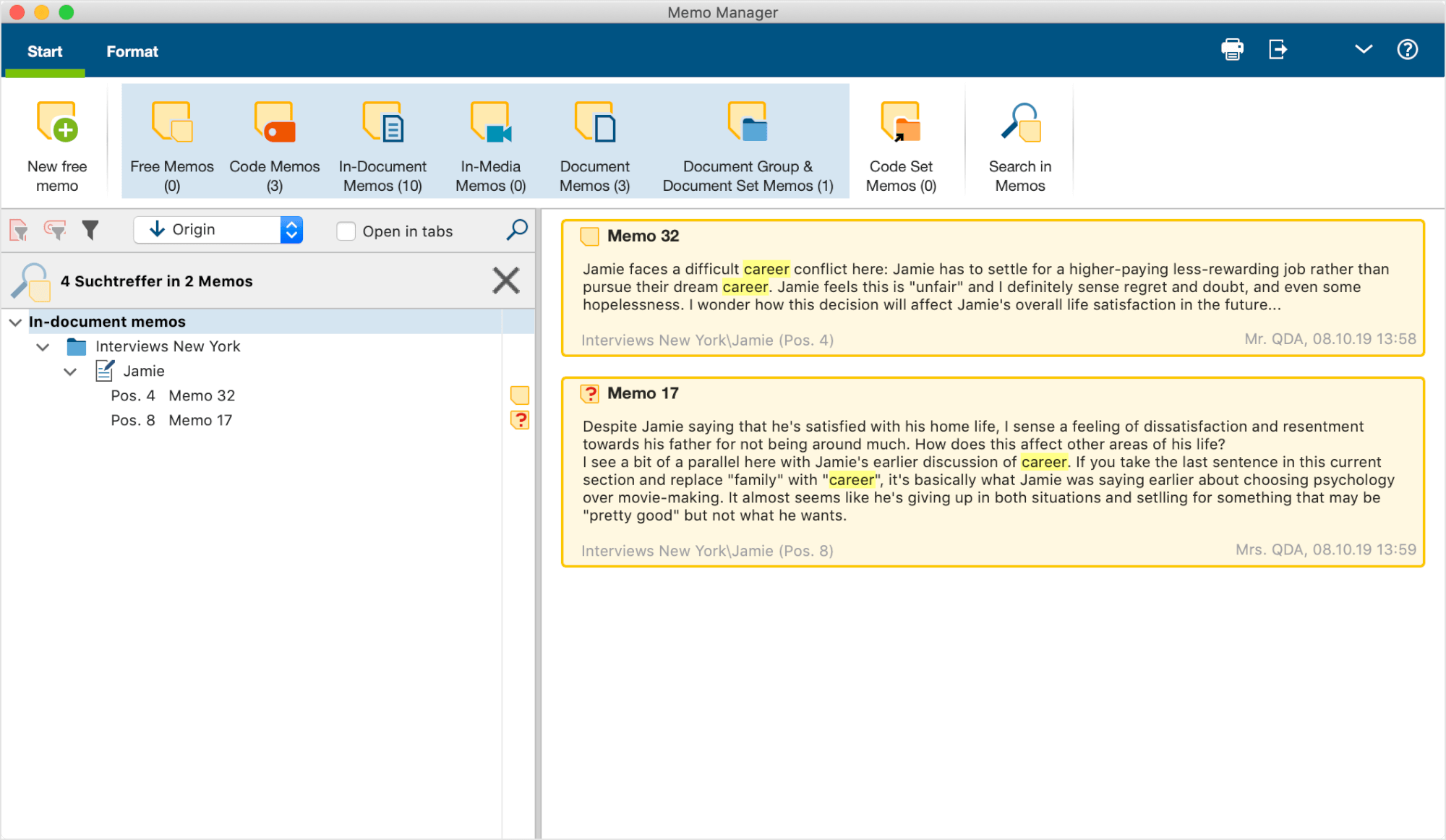This screenshot has height=840, width=1446.
Task: Collapse the ribbon with chevron
Action: tap(1364, 49)
